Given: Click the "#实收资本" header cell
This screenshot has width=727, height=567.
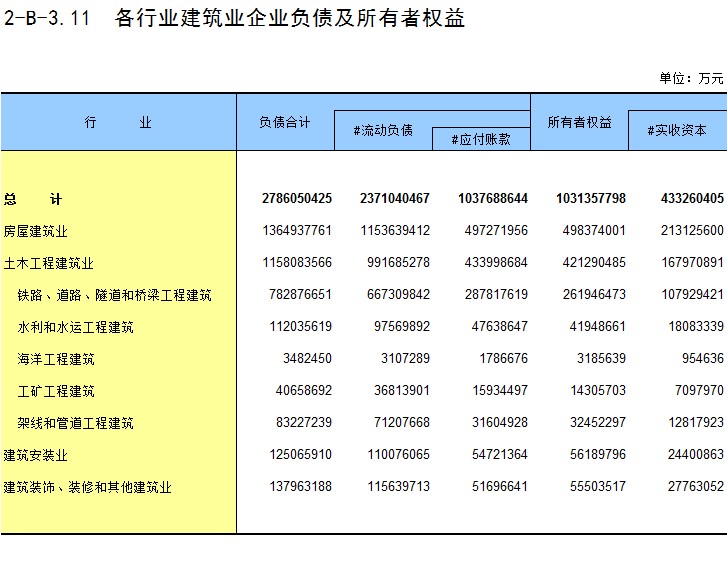Looking at the screenshot, I should [677, 131].
